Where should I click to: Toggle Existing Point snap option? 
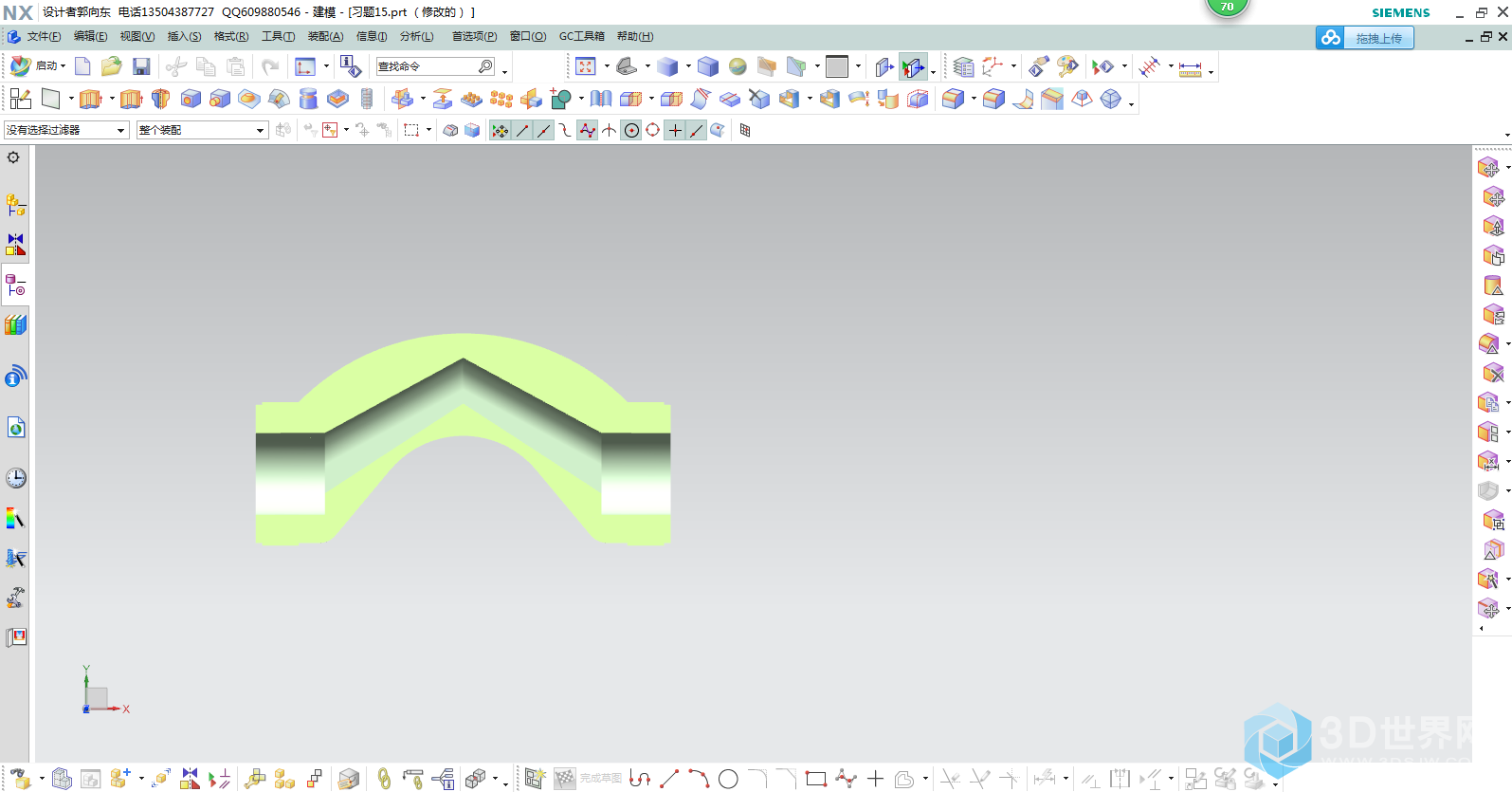(x=675, y=130)
